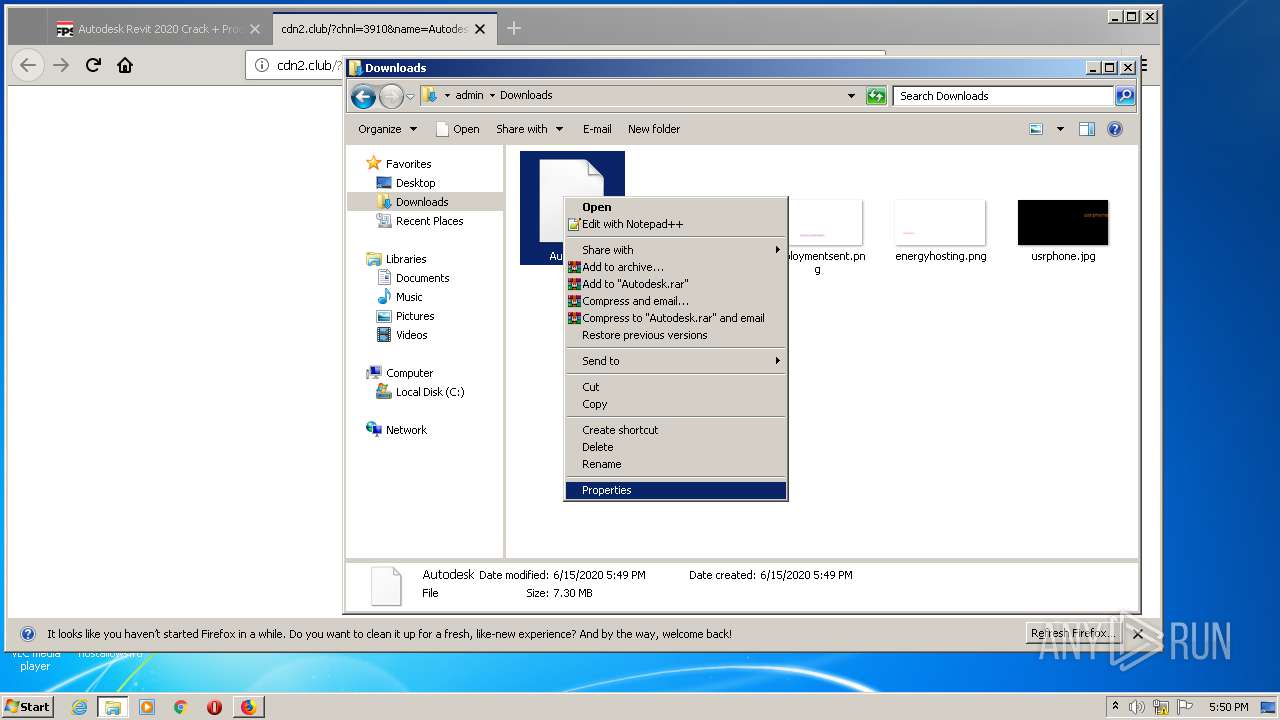This screenshot has height=720, width=1280.
Task: Open the Music library
Action: pos(400,297)
